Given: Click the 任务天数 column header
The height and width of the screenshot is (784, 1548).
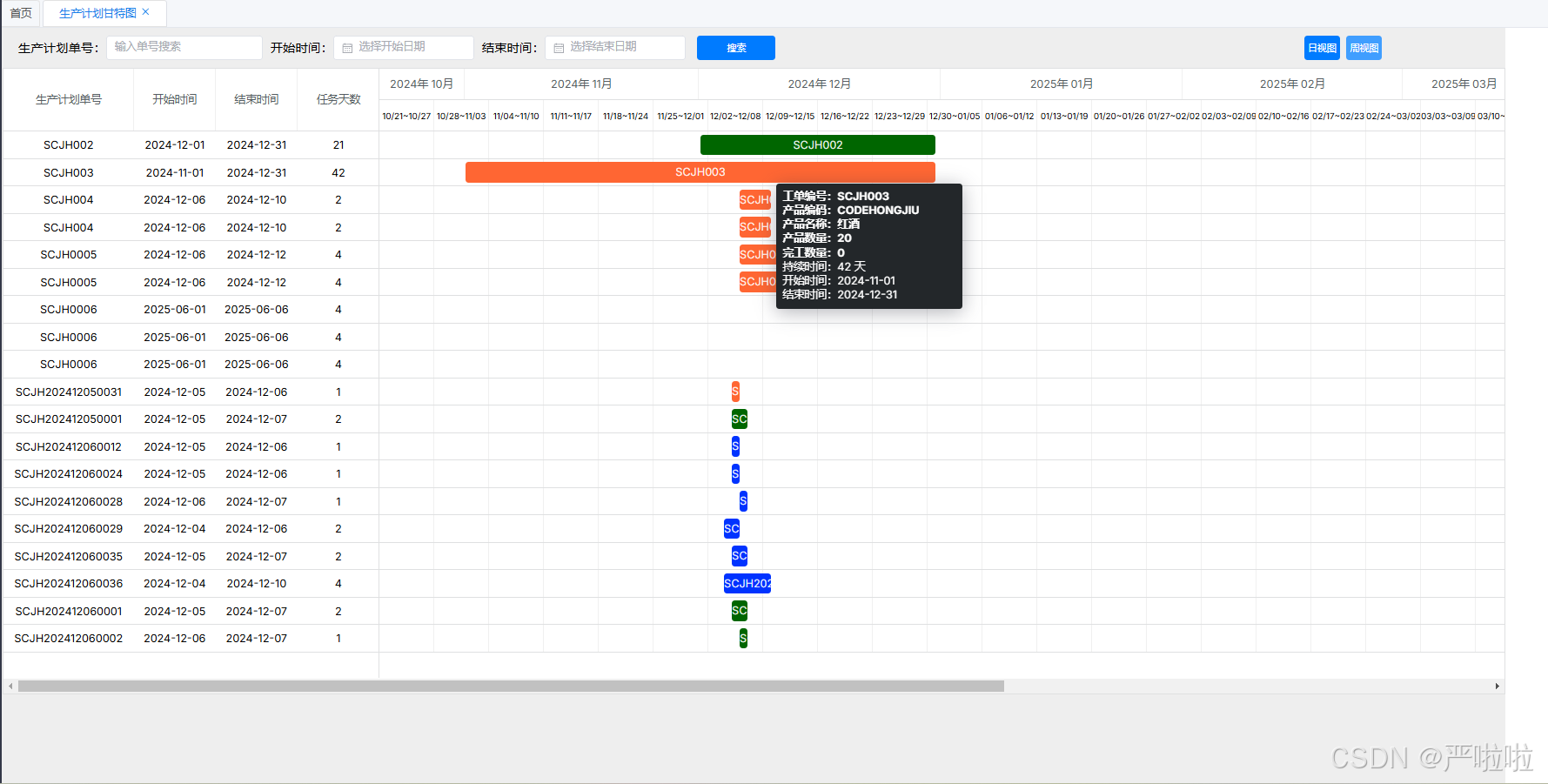Looking at the screenshot, I should (338, 100).
